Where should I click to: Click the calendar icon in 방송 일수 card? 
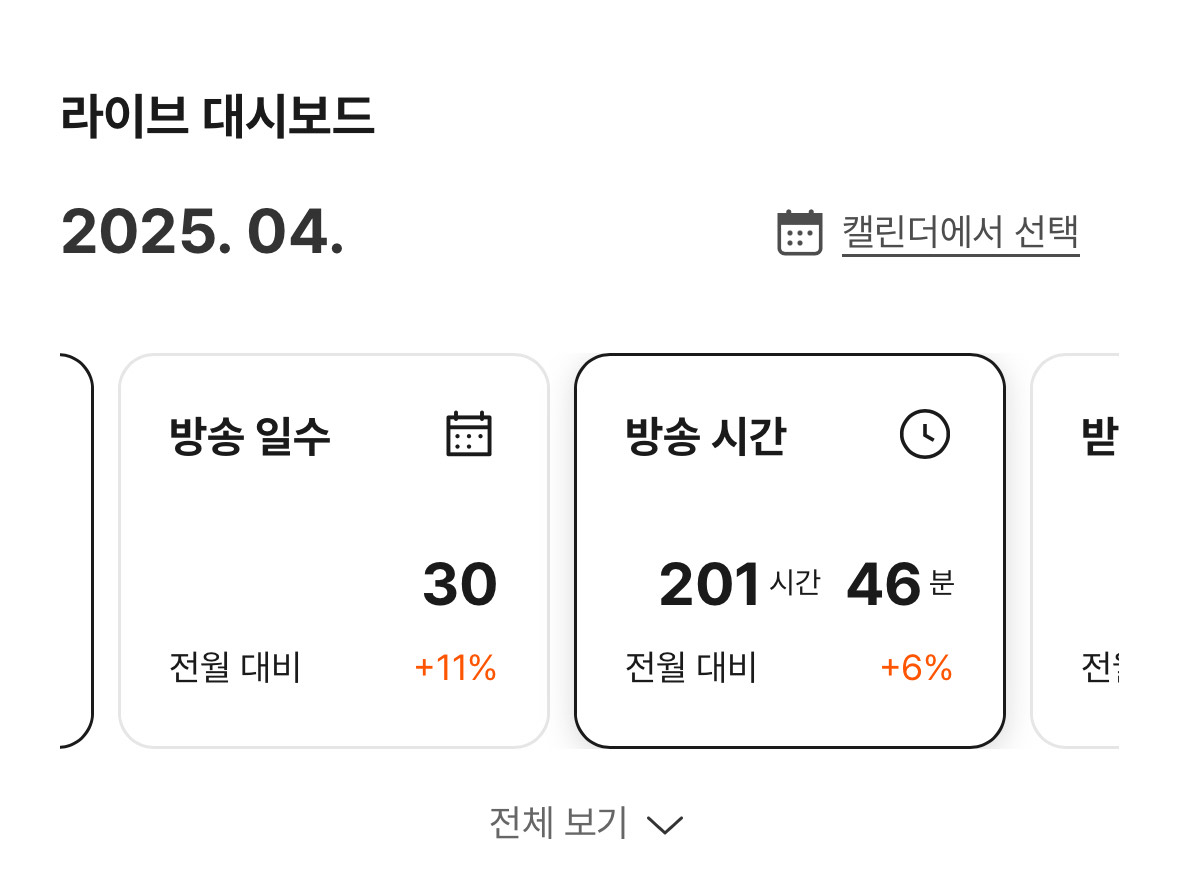(x=469, y=434)
